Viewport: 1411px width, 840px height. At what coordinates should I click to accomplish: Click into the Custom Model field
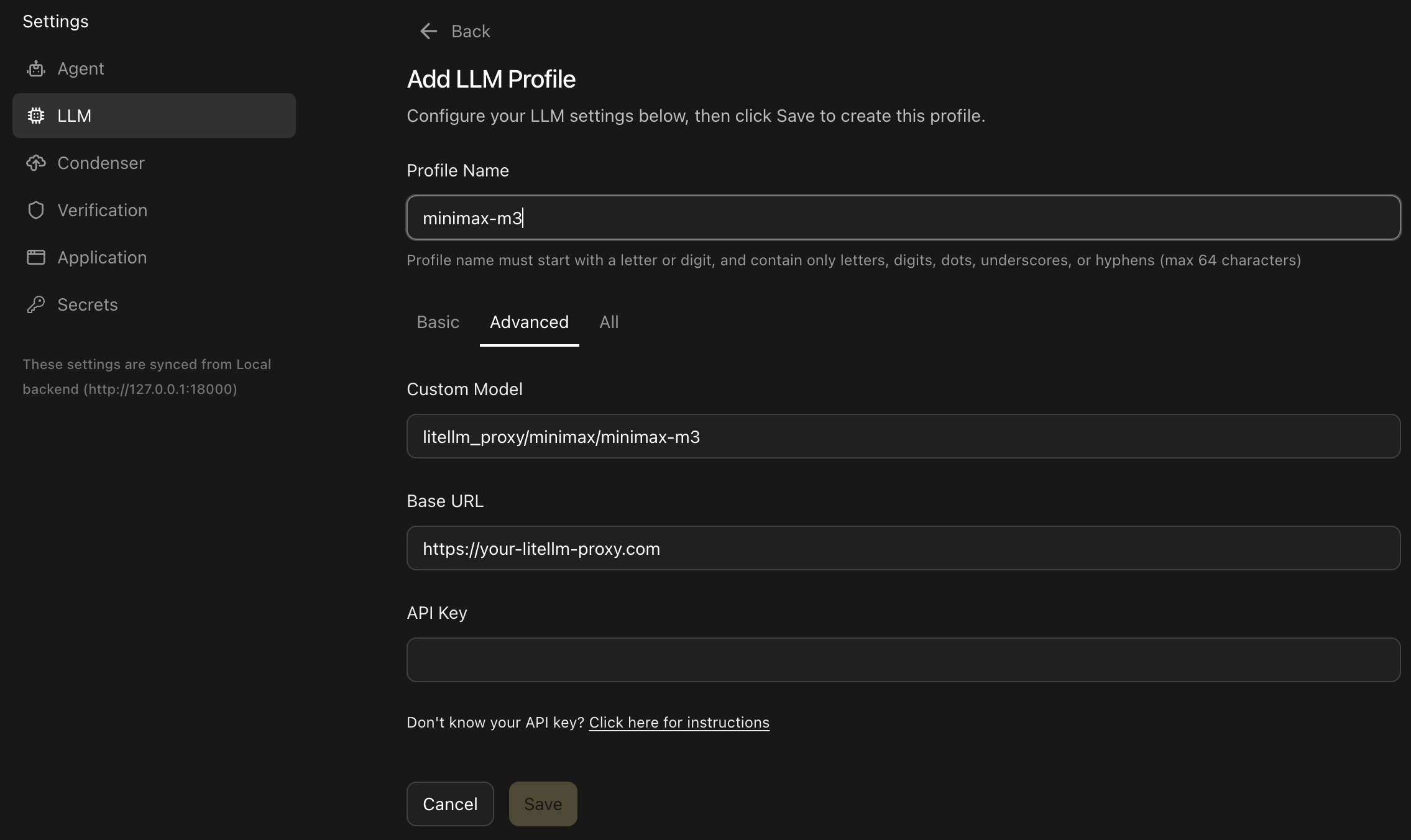(903, 436)
